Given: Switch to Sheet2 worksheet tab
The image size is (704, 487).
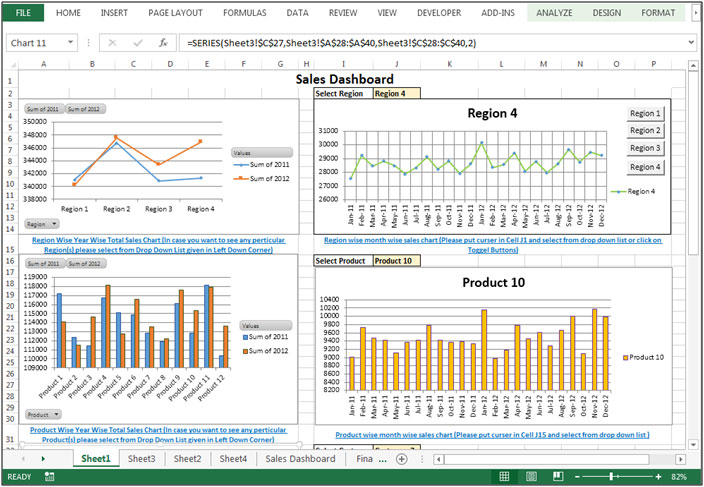Looking at the screenshot, I should click(x=188, y=459).
